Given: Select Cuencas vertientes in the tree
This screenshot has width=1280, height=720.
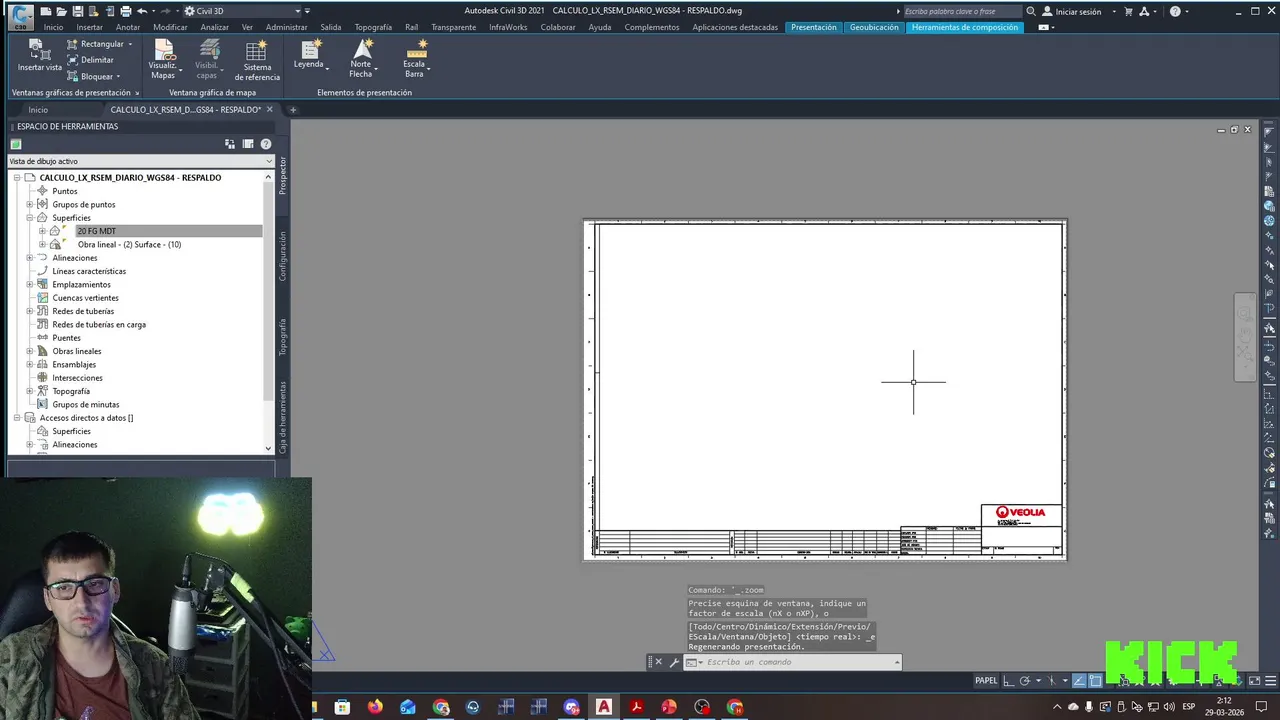Looking at the screenshot, I should coord(85,298).
